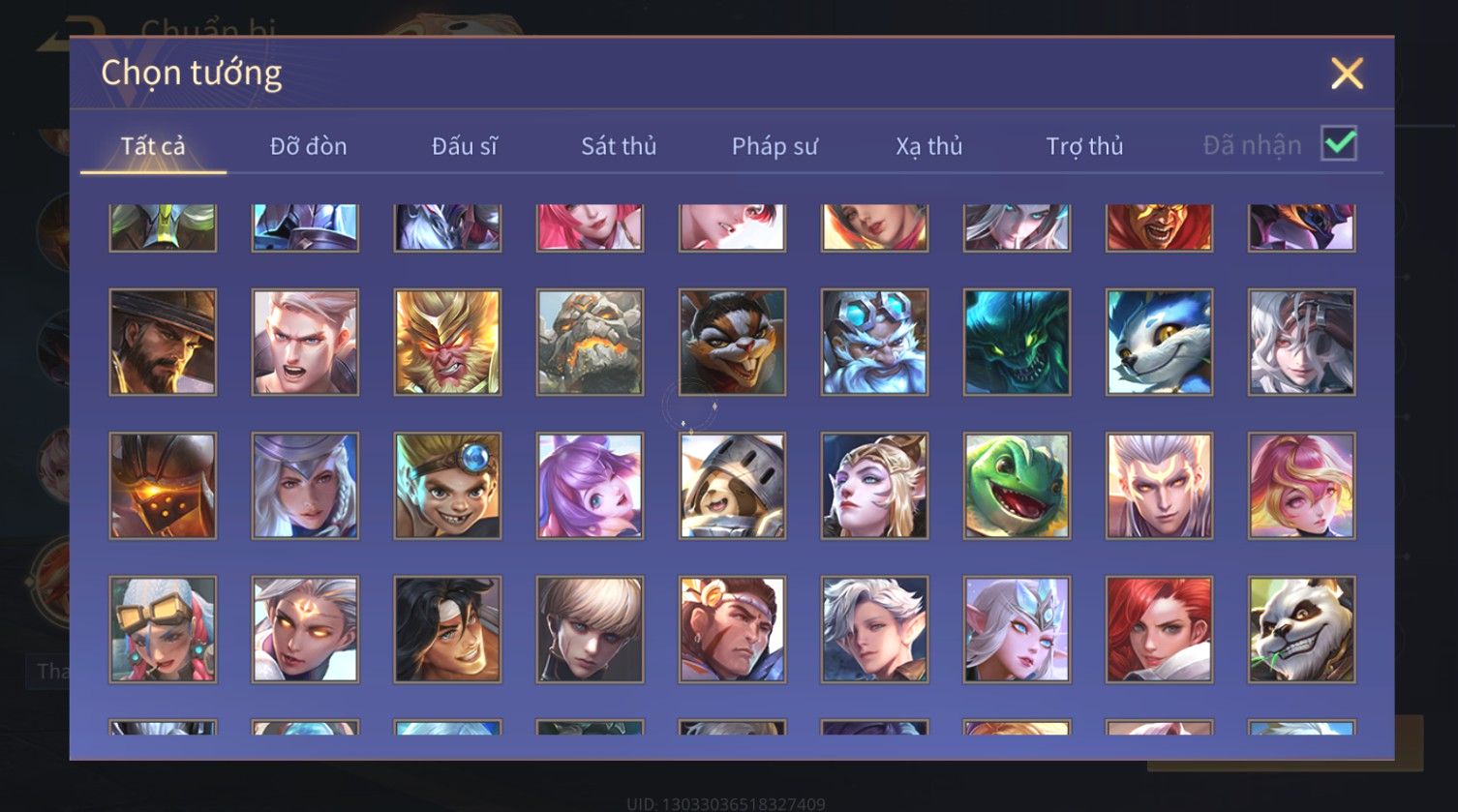The image size is (1458, 812).
Task: Choose the blue wolf hero portrait
Action: (1159, 342)
